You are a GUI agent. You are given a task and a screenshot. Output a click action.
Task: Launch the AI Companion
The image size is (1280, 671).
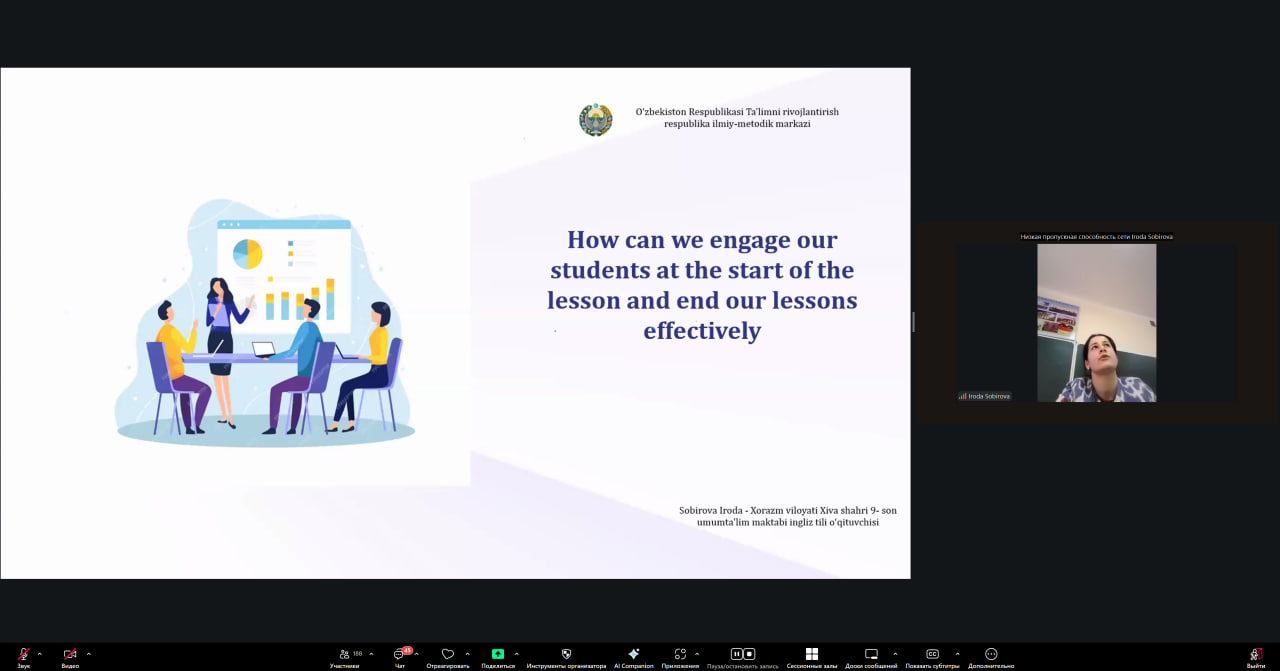pos(633,654)
